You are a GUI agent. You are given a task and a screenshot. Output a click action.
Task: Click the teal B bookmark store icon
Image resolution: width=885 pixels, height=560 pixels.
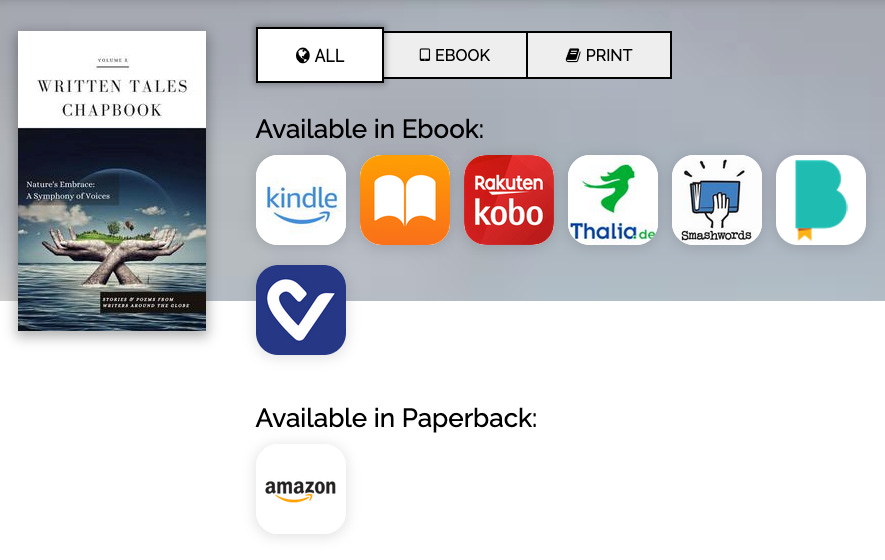[821, 200]
